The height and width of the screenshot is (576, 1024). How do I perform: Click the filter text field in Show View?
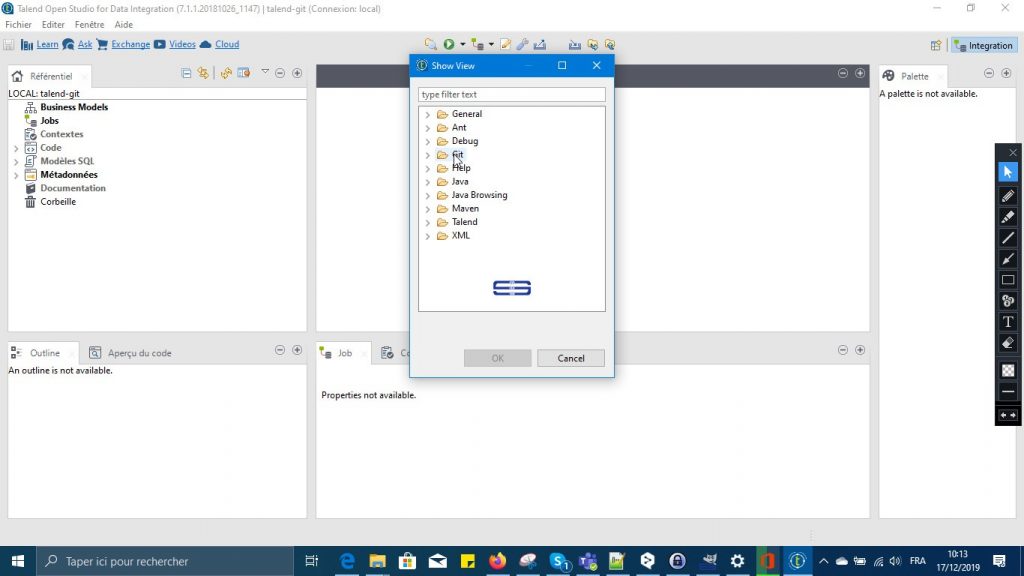tap(511, 95)
